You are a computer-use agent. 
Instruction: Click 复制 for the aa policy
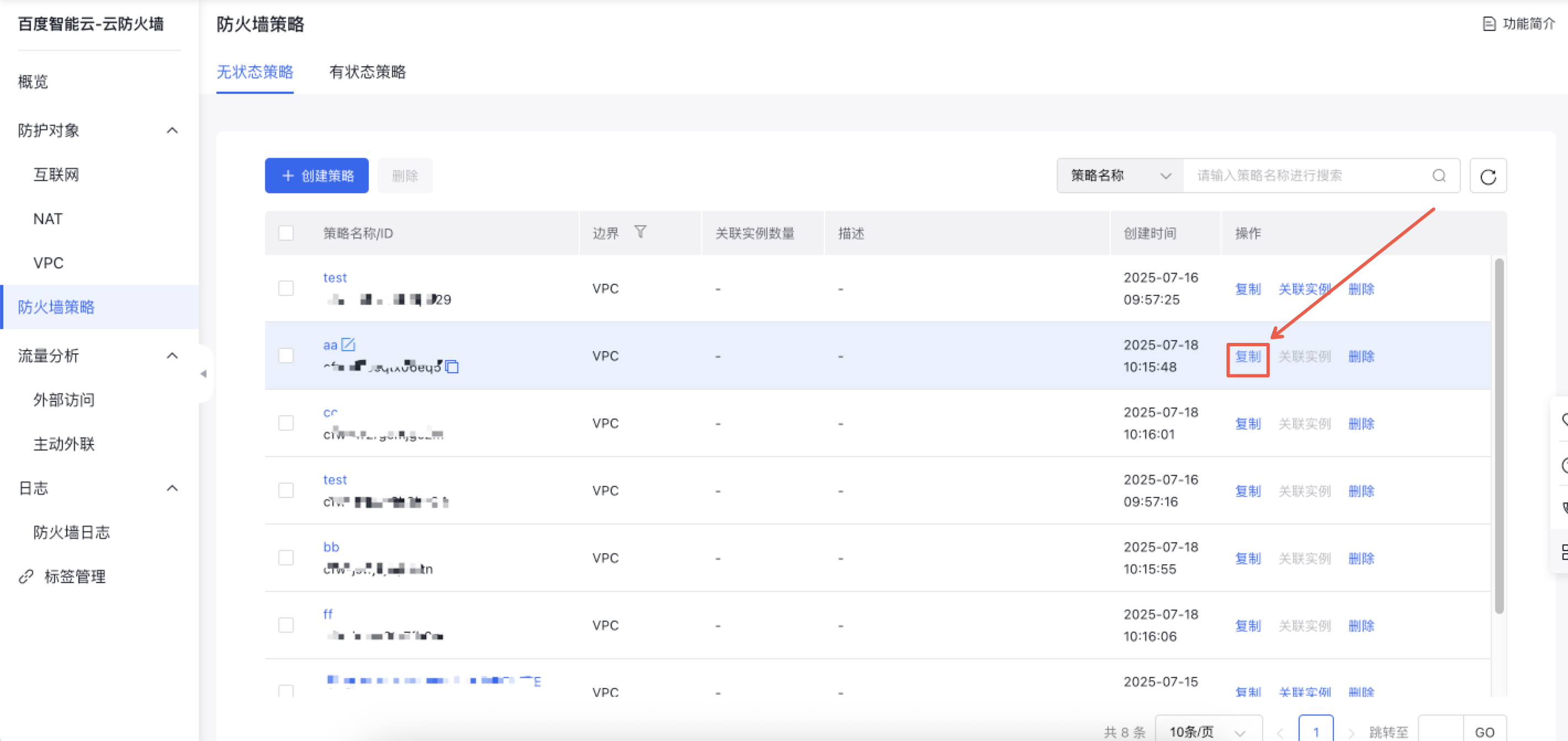pos(1247,357)
